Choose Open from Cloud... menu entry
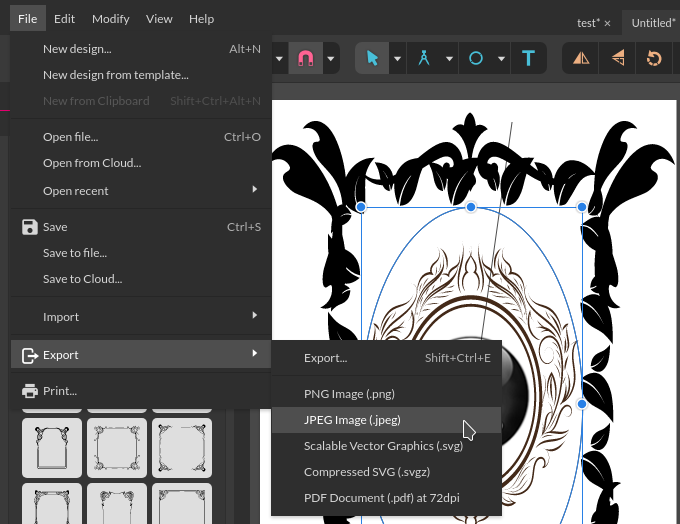This screenshot has width=680, height=524. click(x=141, y=163)
